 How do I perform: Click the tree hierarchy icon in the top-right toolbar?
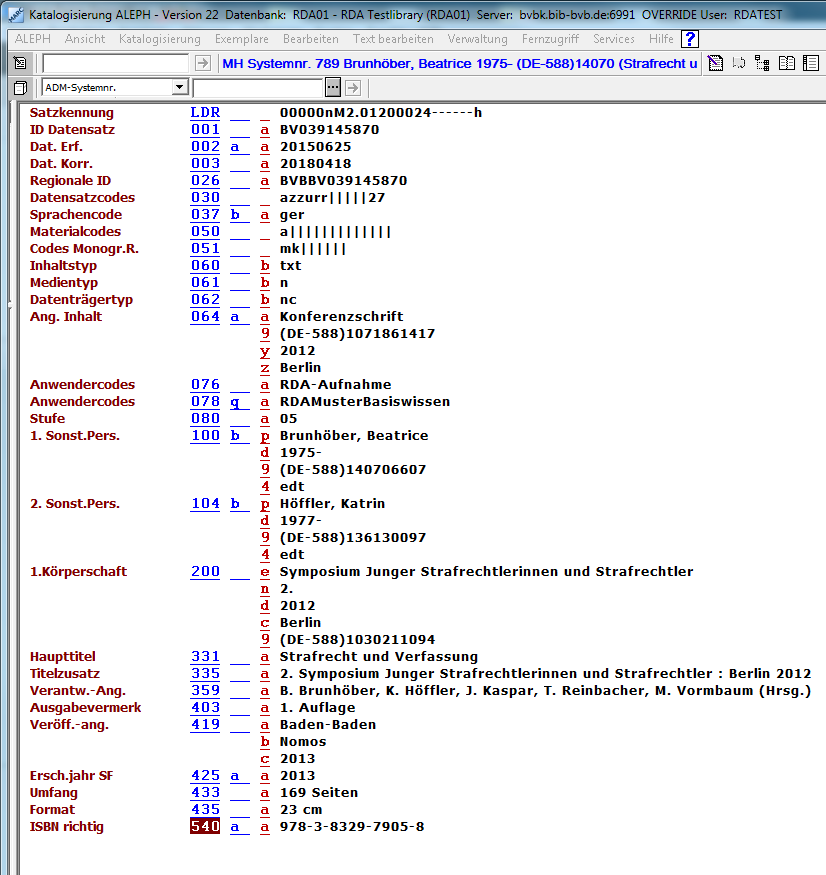763,63
